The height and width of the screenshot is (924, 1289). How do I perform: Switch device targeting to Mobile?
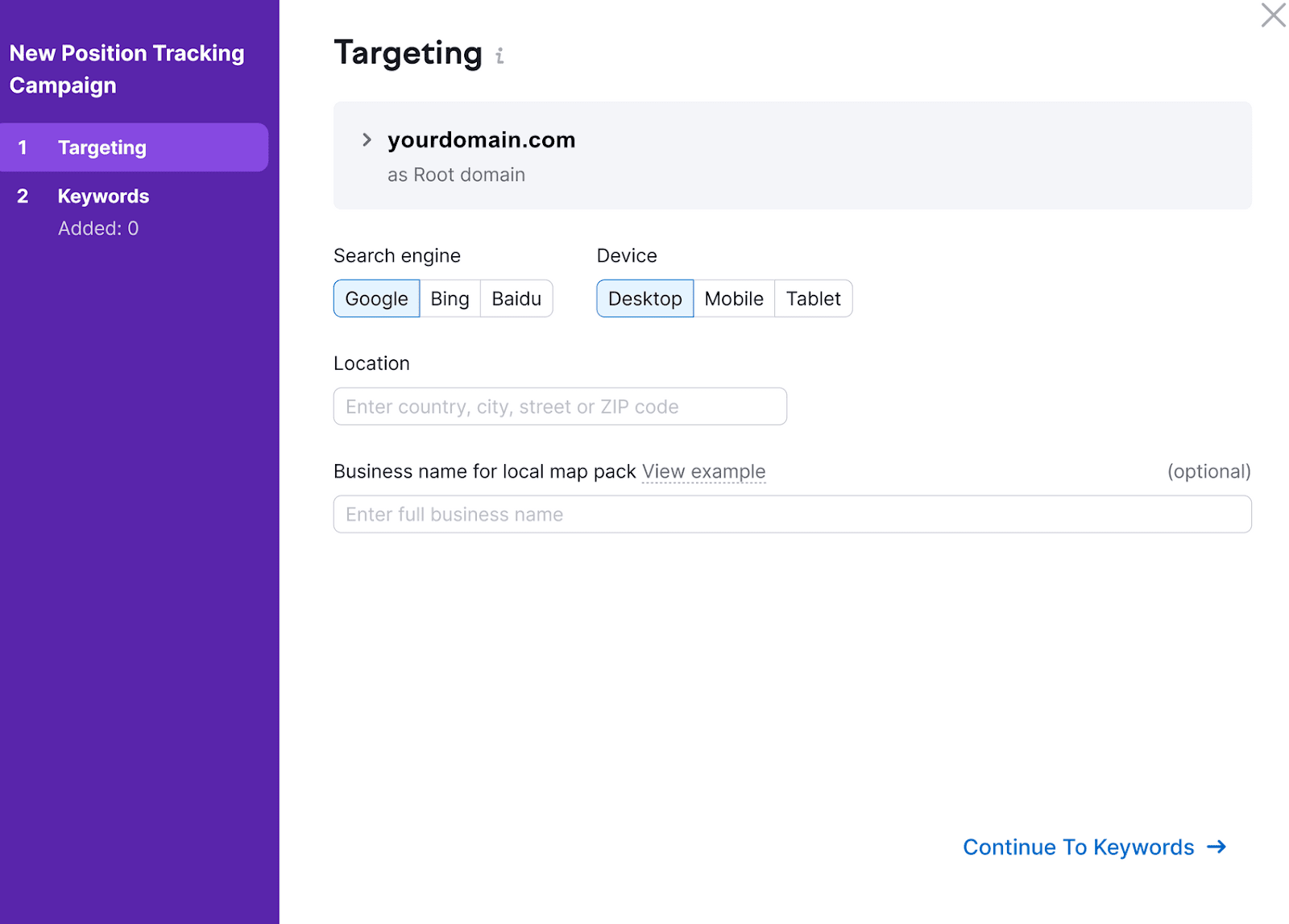coord(734,298)
